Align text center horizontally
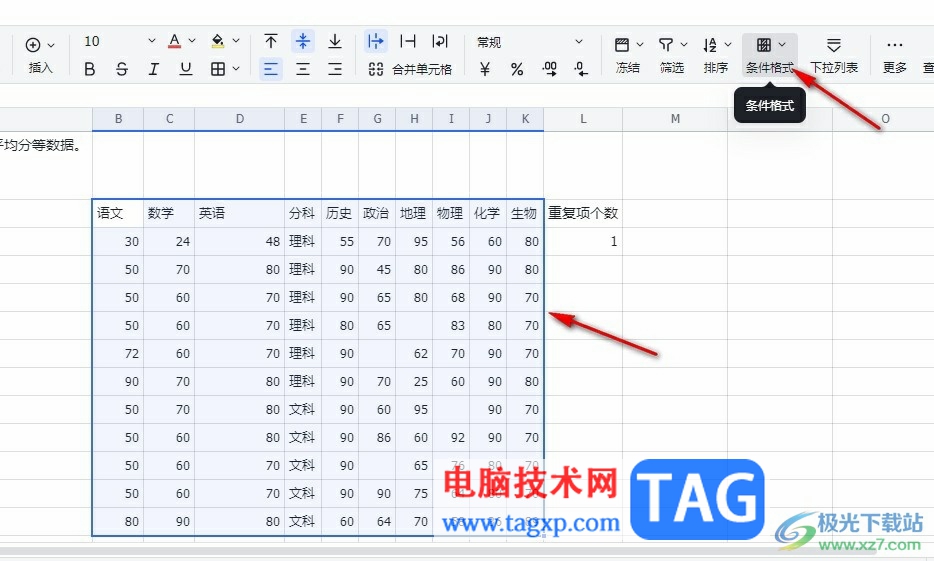Screen dimensions: 934x561 click(x=303, y=69)
